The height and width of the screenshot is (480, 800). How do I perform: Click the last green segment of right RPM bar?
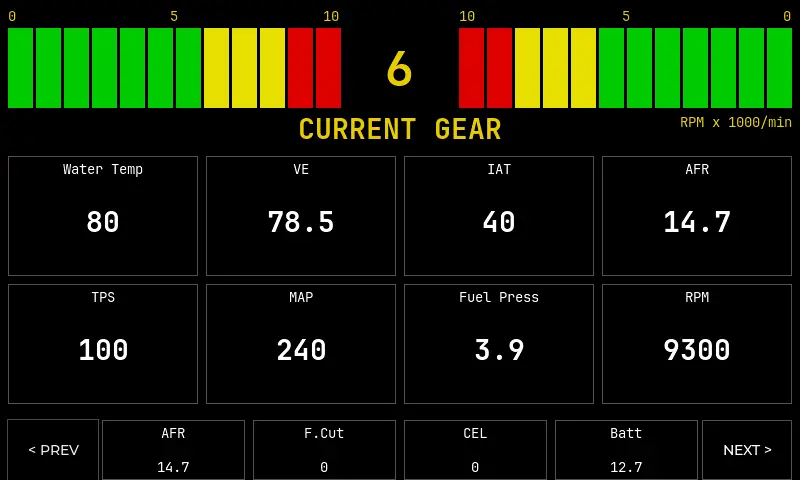[779, 68]
